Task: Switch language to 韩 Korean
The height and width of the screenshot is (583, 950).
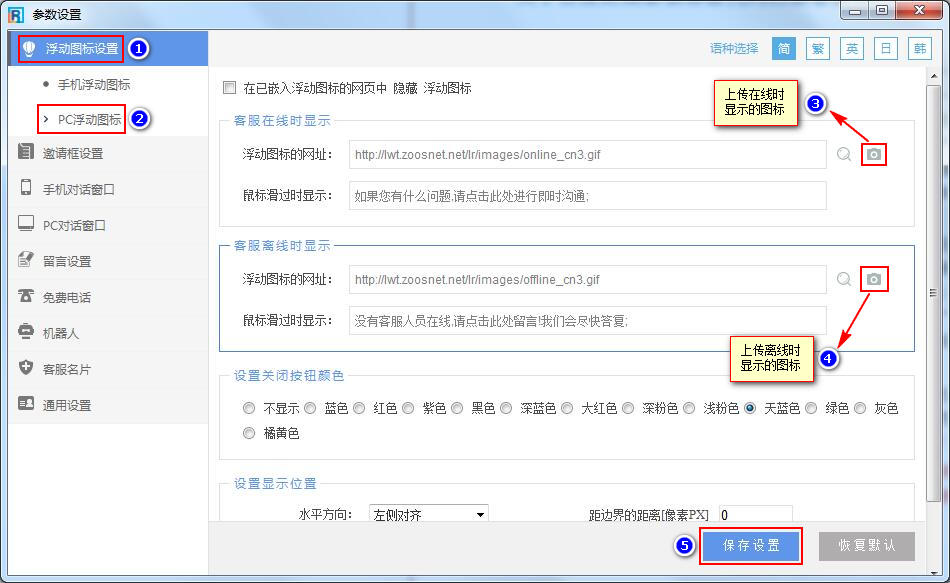Action: tap(920, 48)
